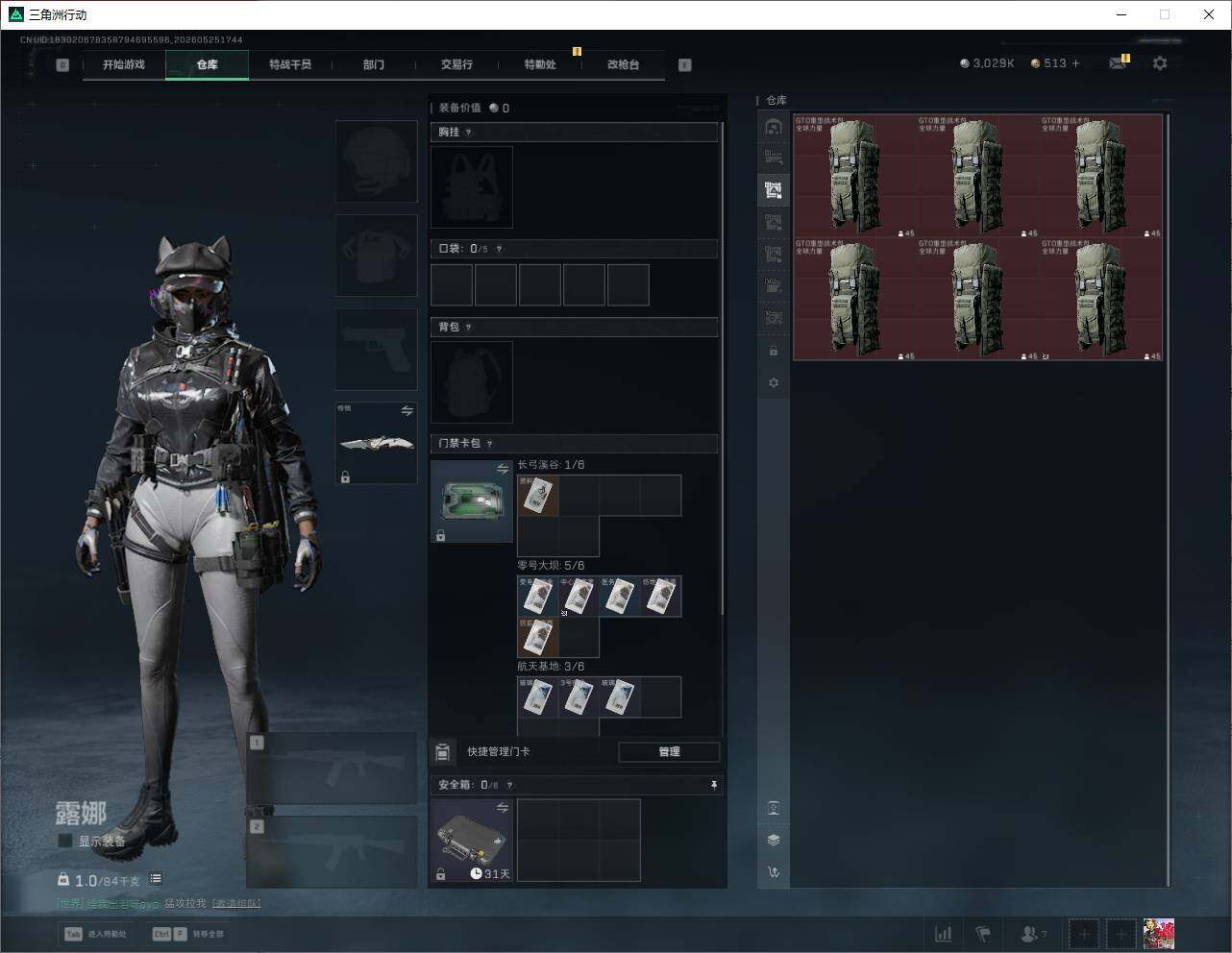Select the bottom-right GTO backpack item

click(x=1100, y=299)
